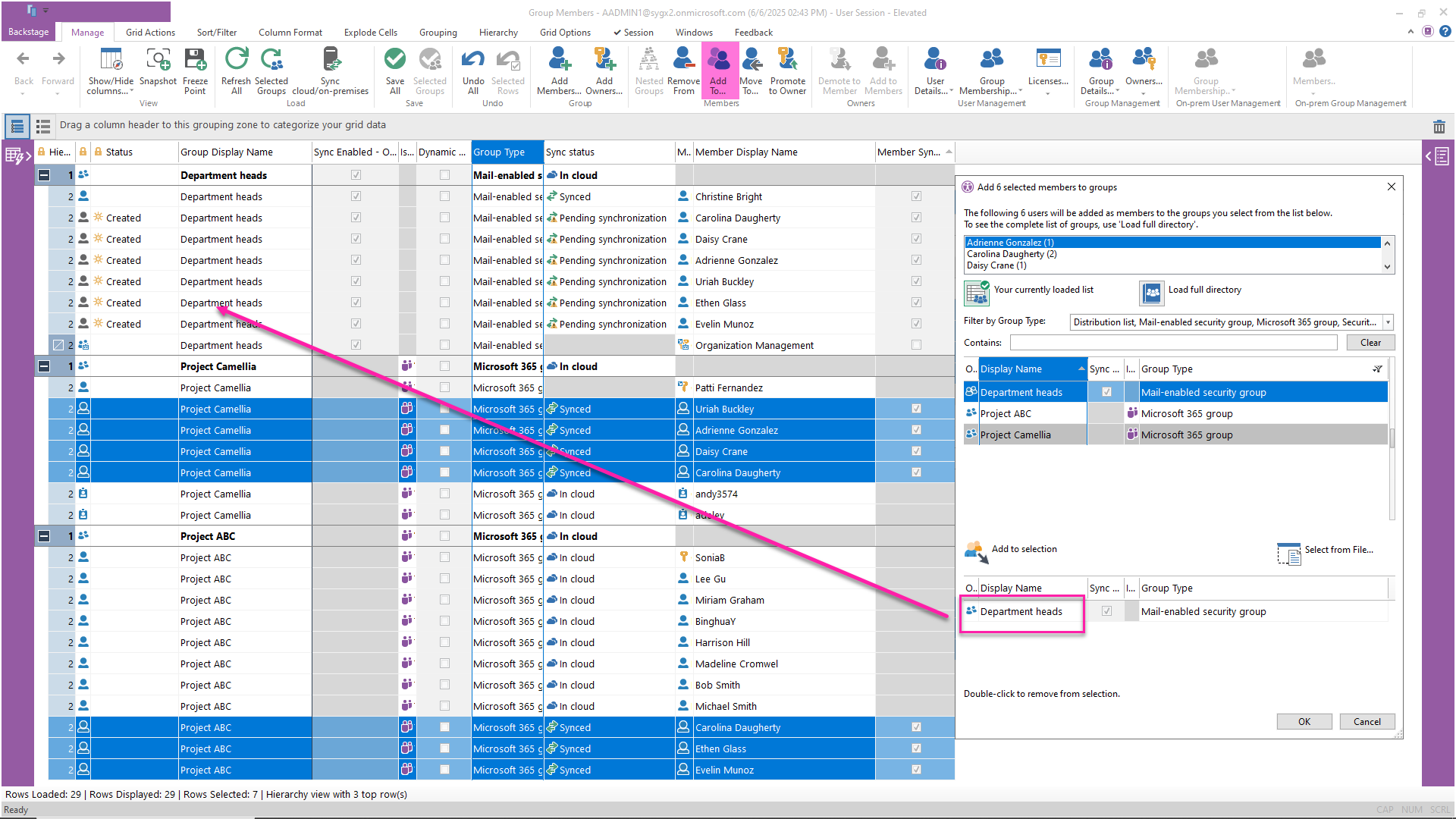The width and height of the screenshot is (1456, 819).
Task: Click Load full directory icon
Action: 1152,293
